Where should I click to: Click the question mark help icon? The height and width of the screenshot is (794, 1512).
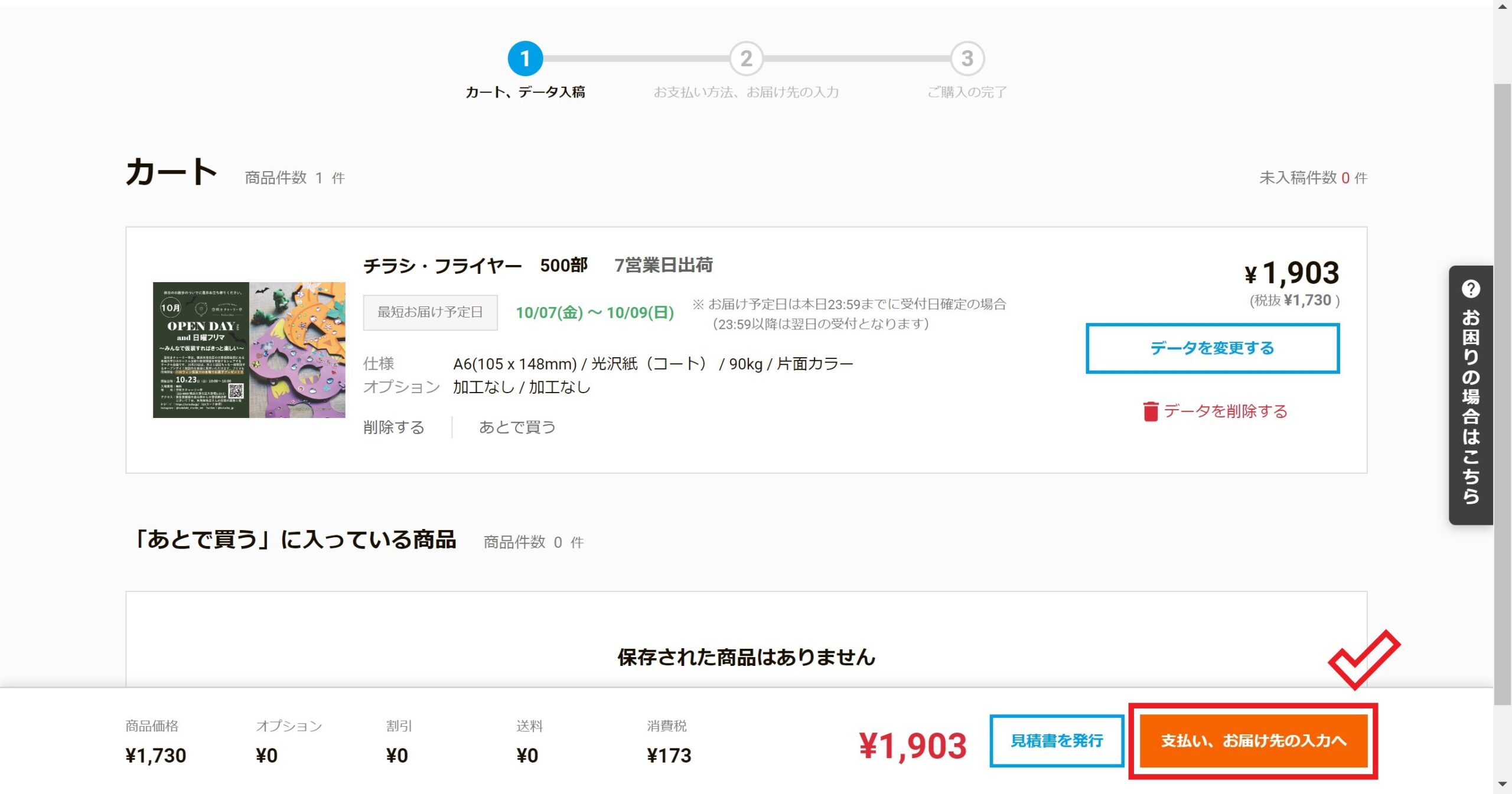1470,289
